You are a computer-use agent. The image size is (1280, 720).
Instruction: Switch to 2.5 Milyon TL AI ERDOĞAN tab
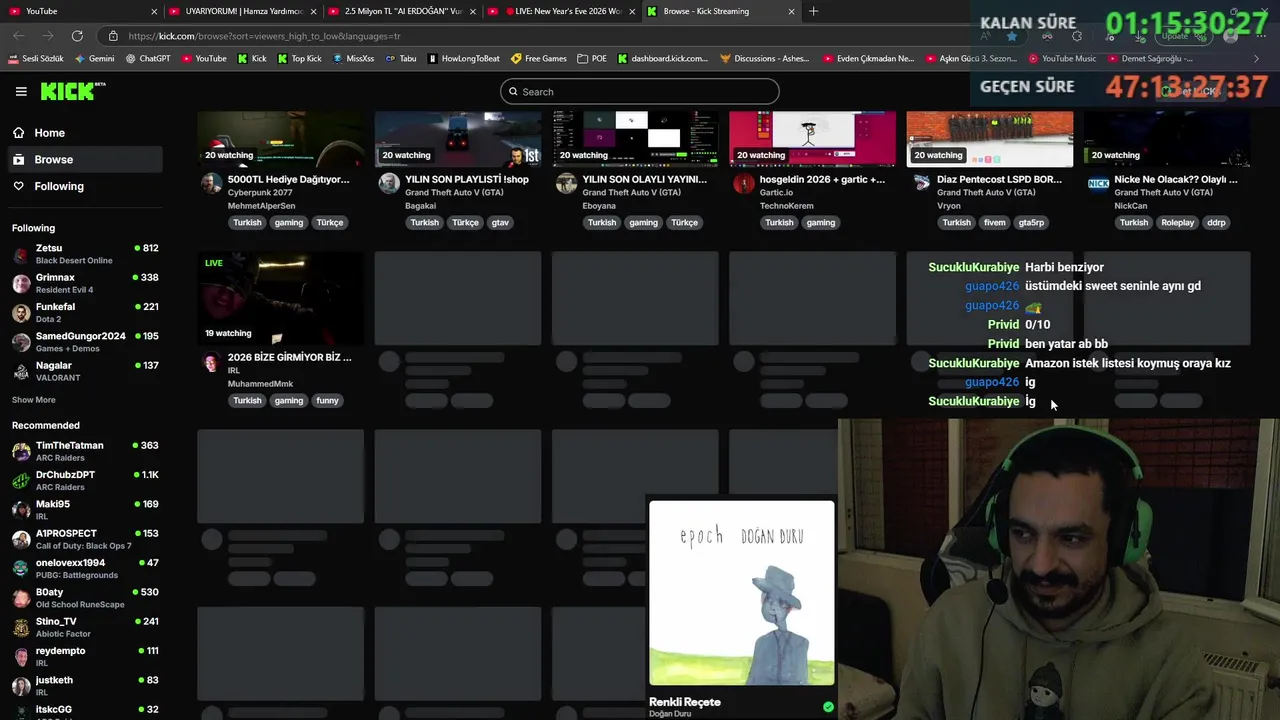(x=401, y=11)
